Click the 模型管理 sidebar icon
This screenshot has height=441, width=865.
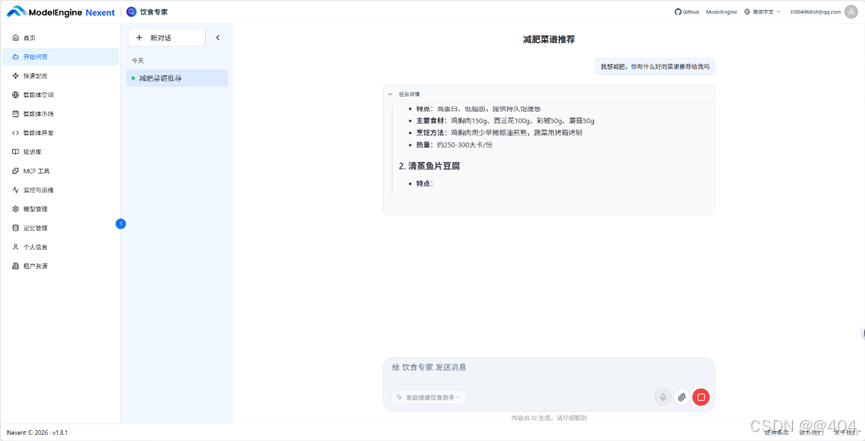(x=15, y=209)
